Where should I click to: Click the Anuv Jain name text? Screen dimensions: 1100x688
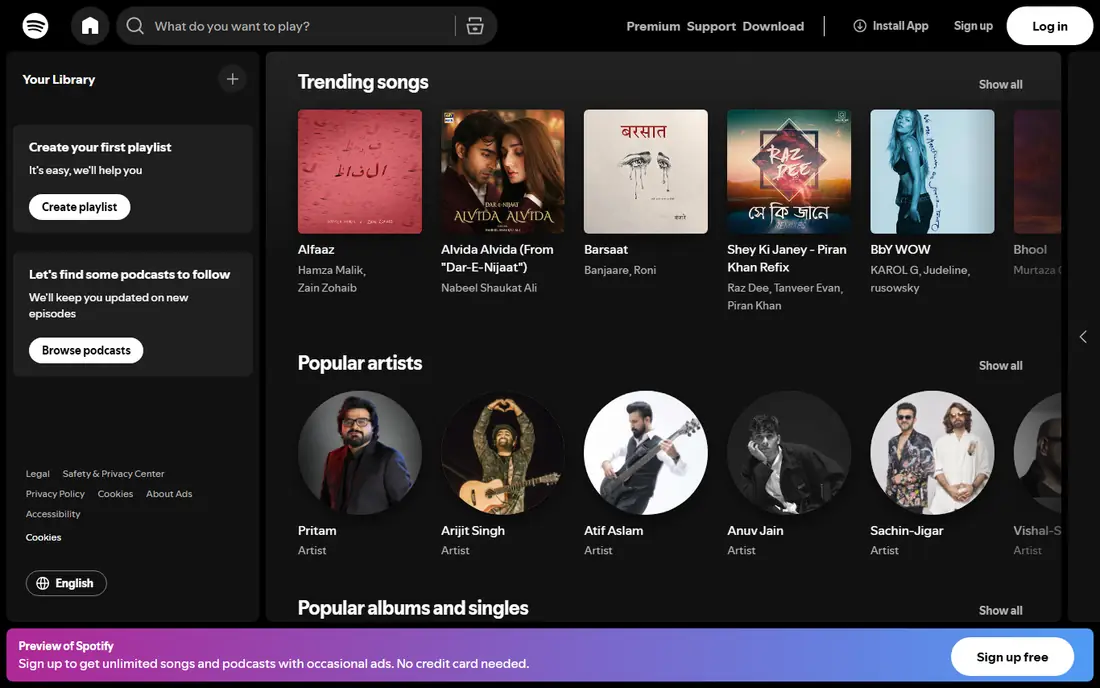click(x=756, y=531)
